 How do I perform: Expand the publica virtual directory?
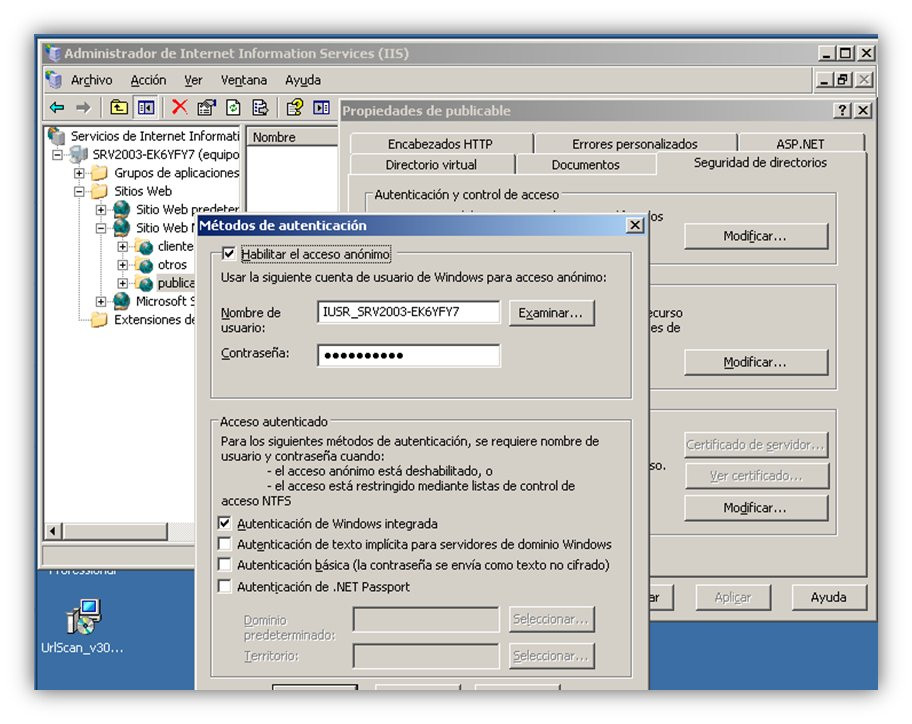tap(123, 283)
